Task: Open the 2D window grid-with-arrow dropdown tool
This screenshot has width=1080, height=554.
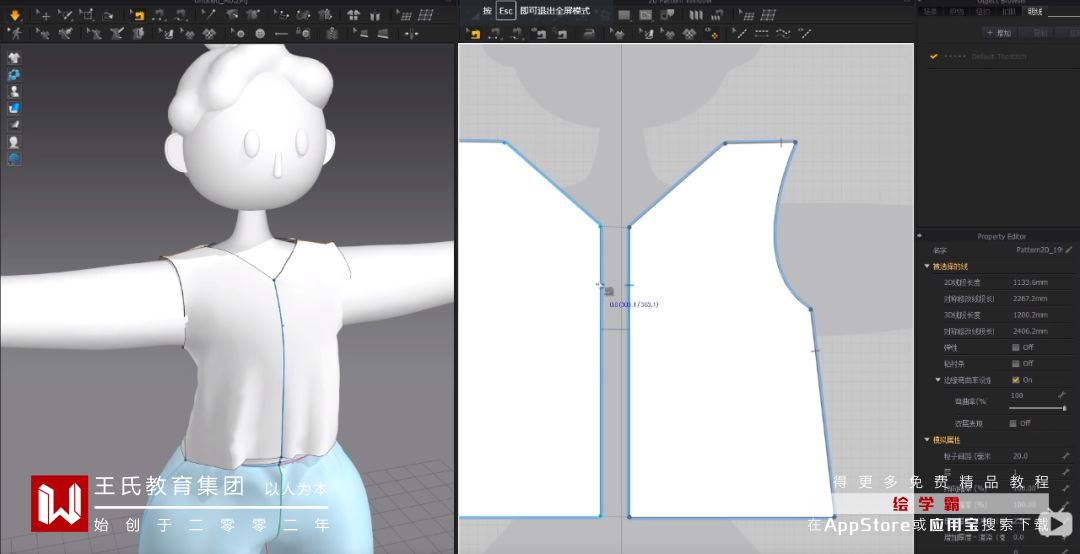Action: [747, 15]
